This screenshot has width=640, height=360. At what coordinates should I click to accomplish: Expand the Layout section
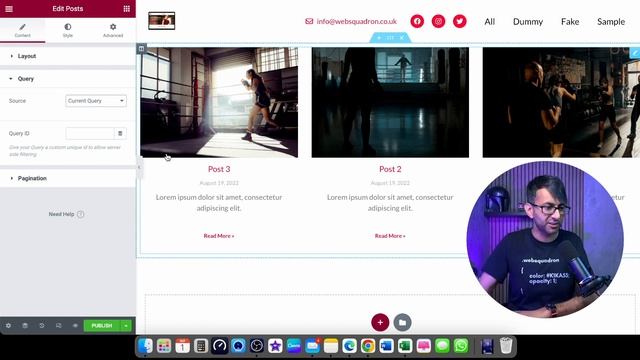pyautogui.click(x=68, y=56)
